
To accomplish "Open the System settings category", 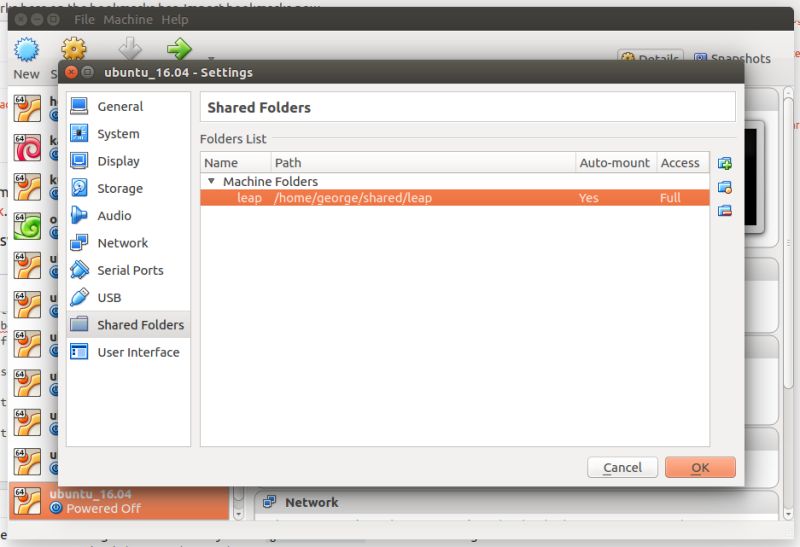I will 128,134.
